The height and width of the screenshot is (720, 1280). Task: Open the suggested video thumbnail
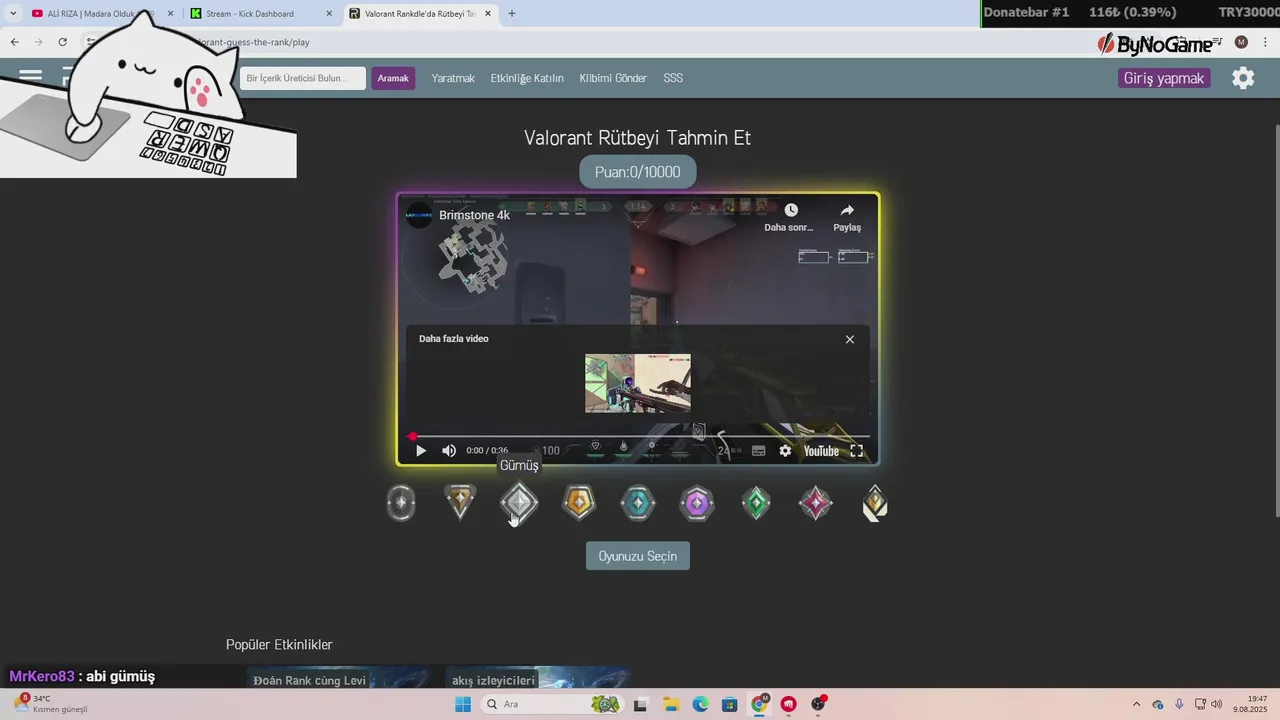638,383
